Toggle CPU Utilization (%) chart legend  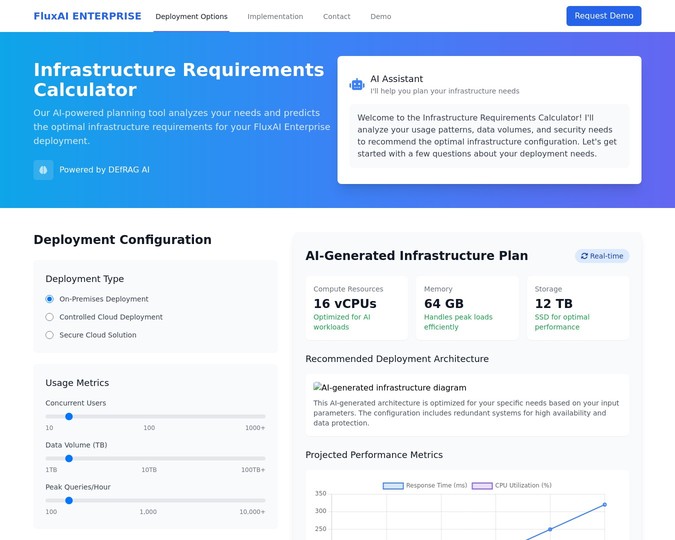click(x=512, y=485)
